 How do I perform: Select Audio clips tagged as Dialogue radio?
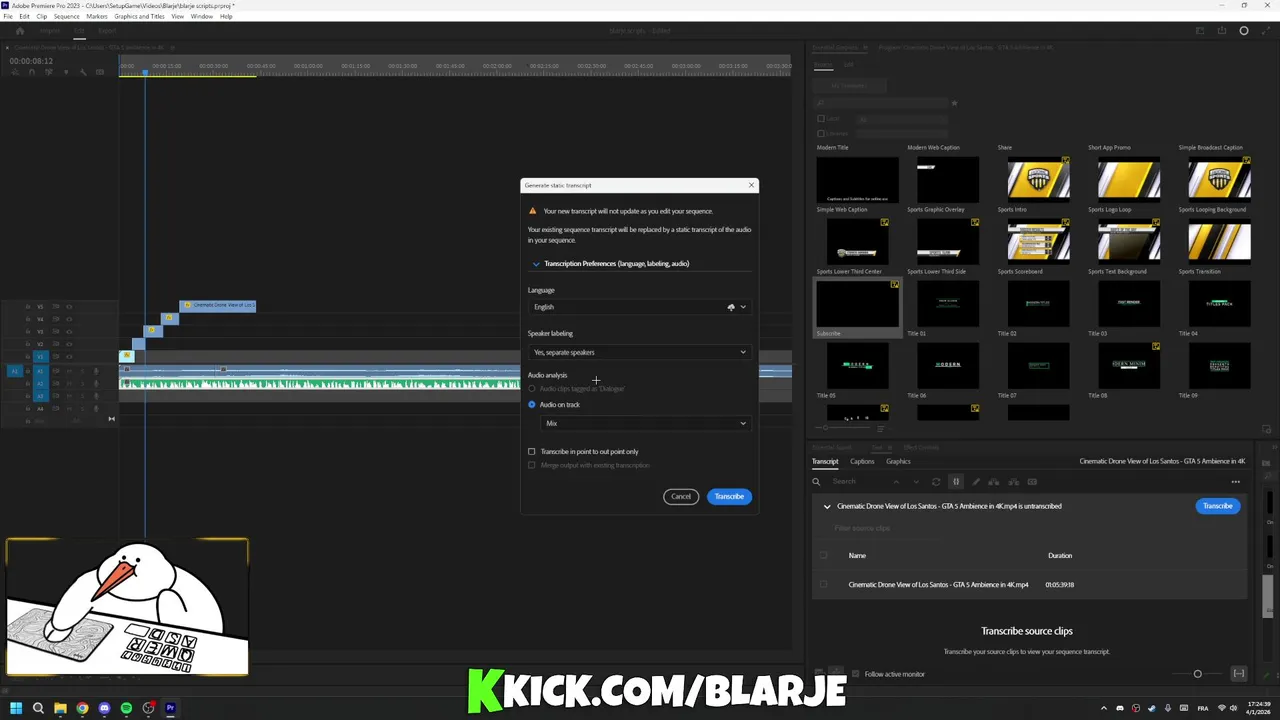[532, 388]
